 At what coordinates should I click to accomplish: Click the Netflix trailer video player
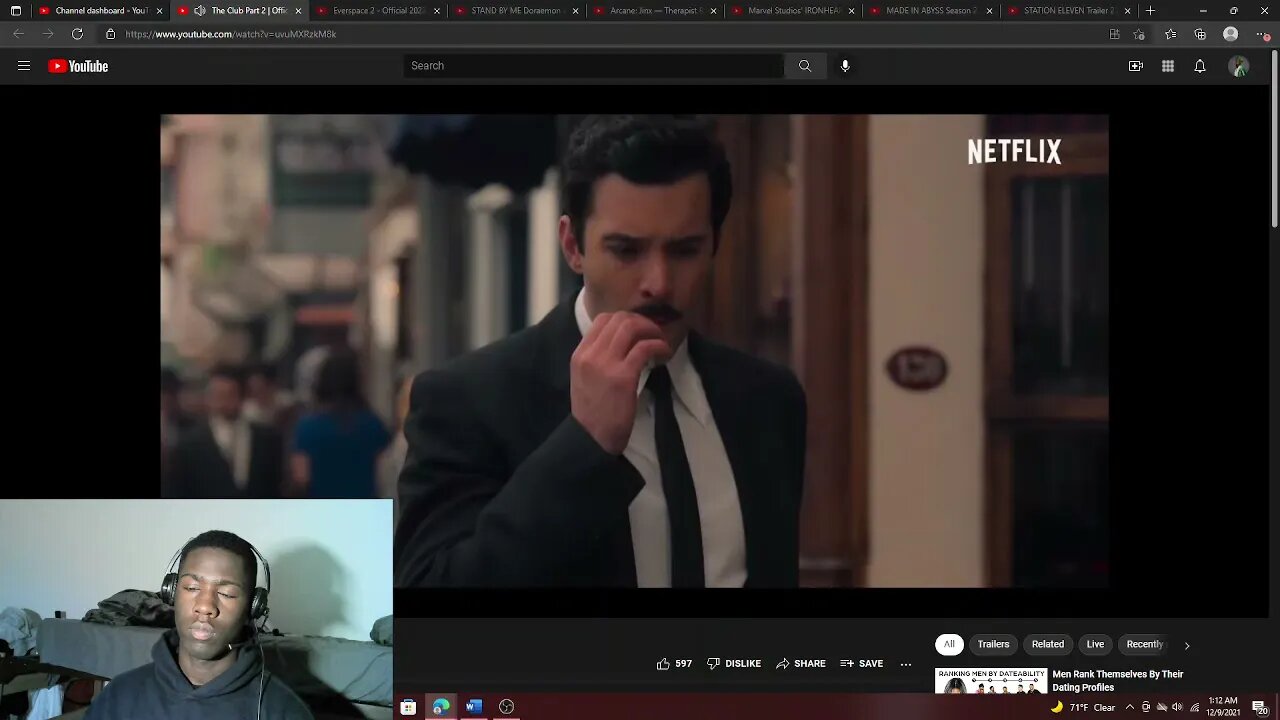click(x=634, y=351)
